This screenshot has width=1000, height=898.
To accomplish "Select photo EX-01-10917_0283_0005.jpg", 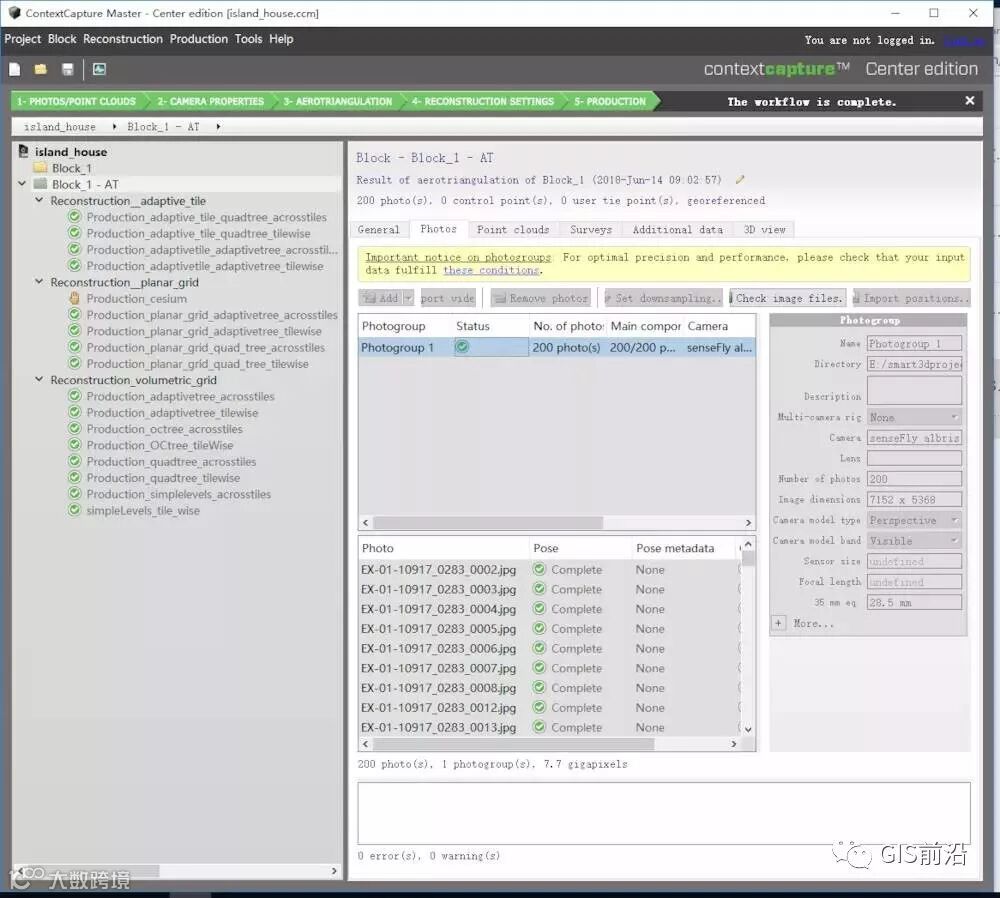I will (439, 628).
